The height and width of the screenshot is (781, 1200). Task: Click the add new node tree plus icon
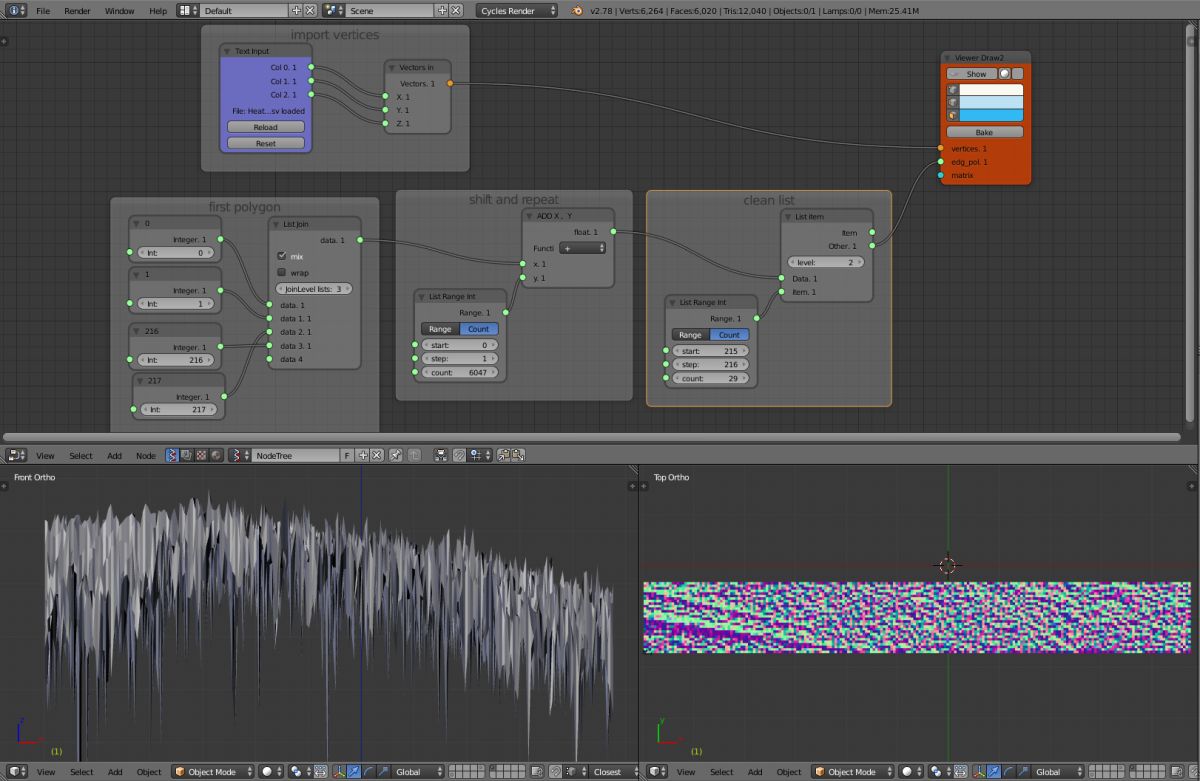coord(363,455)
